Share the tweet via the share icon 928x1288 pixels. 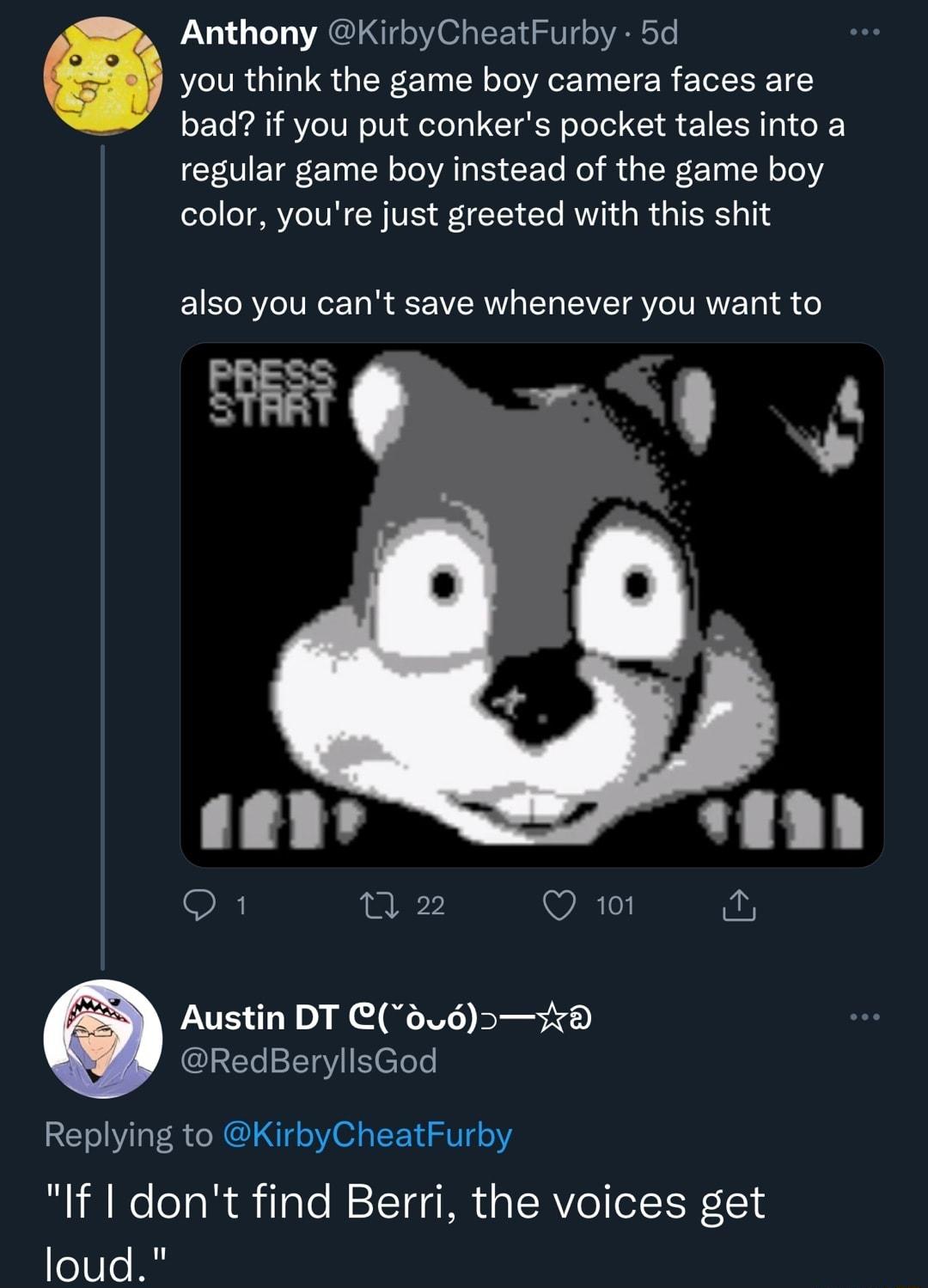coord(739,906)
